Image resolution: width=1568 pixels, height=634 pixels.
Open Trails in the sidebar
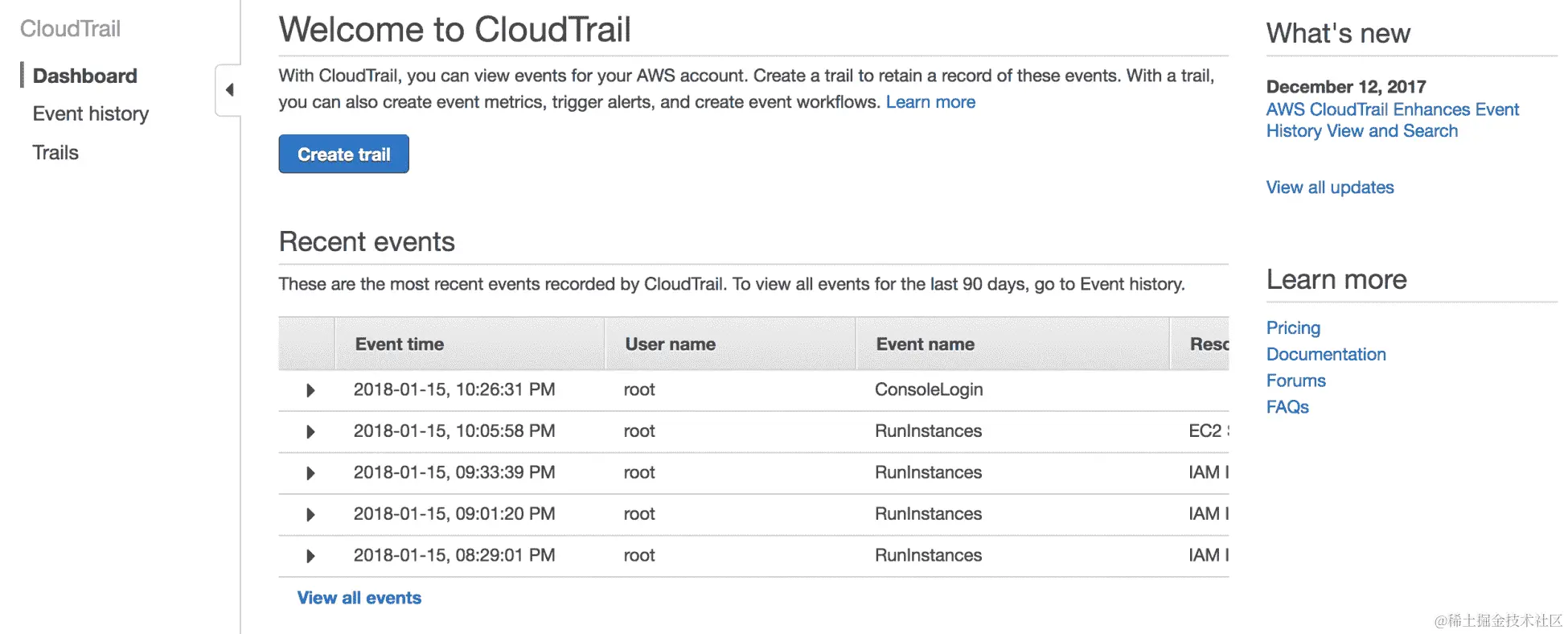55,152
